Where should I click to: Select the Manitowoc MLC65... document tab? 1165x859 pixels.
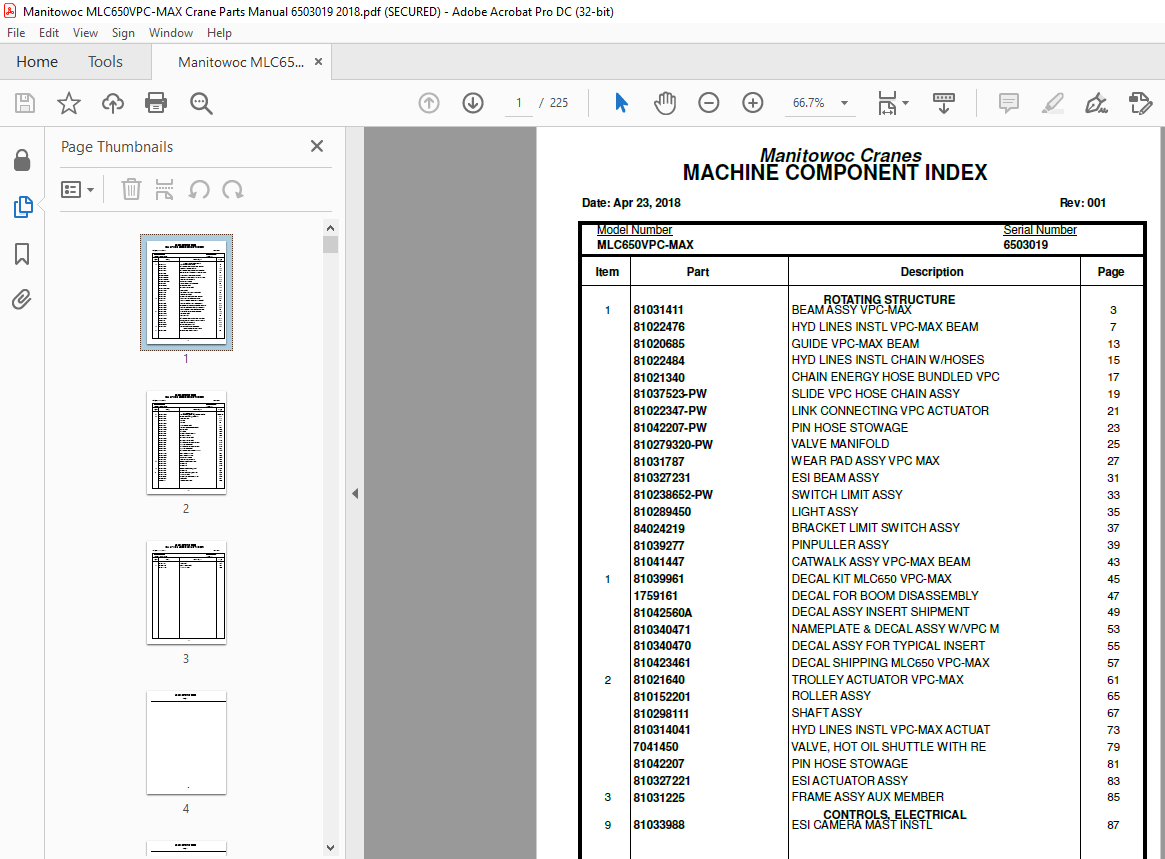click(241, 62)
